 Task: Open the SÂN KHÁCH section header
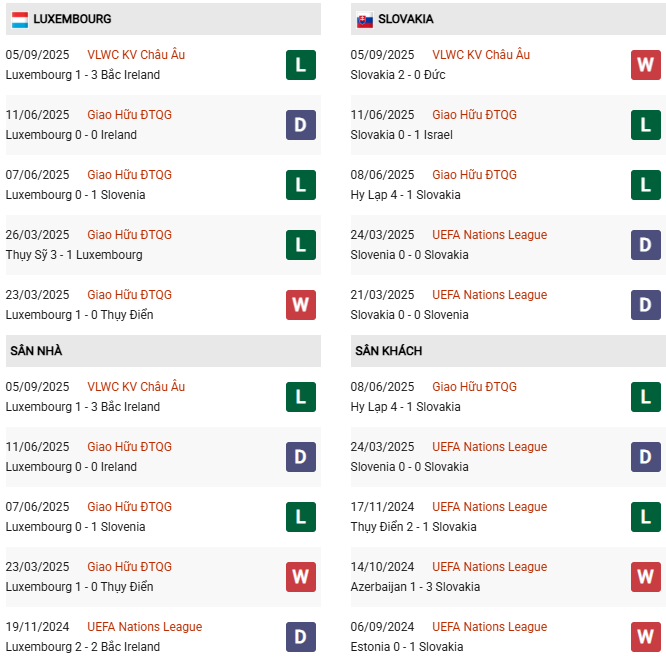click(x=388, y=351)
